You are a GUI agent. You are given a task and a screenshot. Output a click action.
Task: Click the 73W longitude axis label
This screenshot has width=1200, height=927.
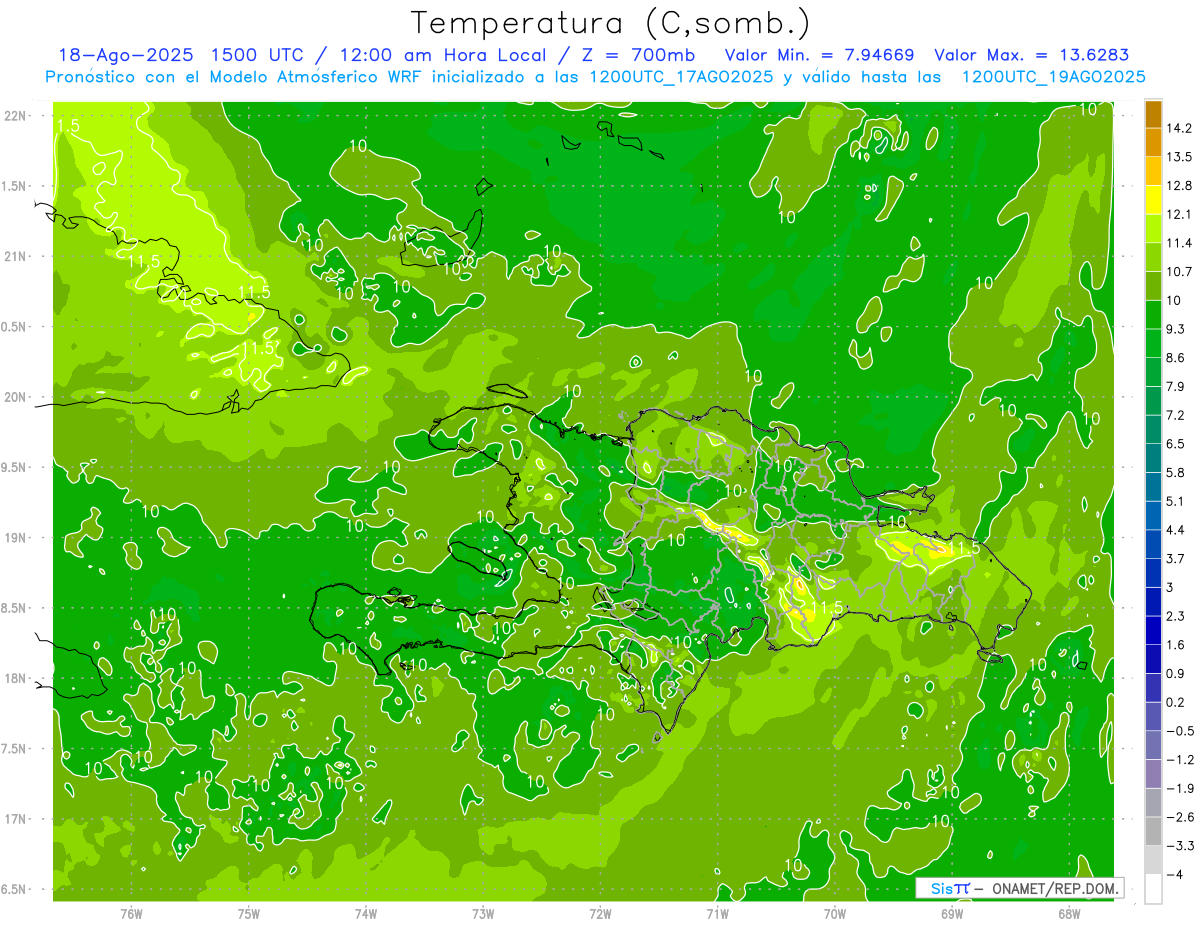click(483, 913)
